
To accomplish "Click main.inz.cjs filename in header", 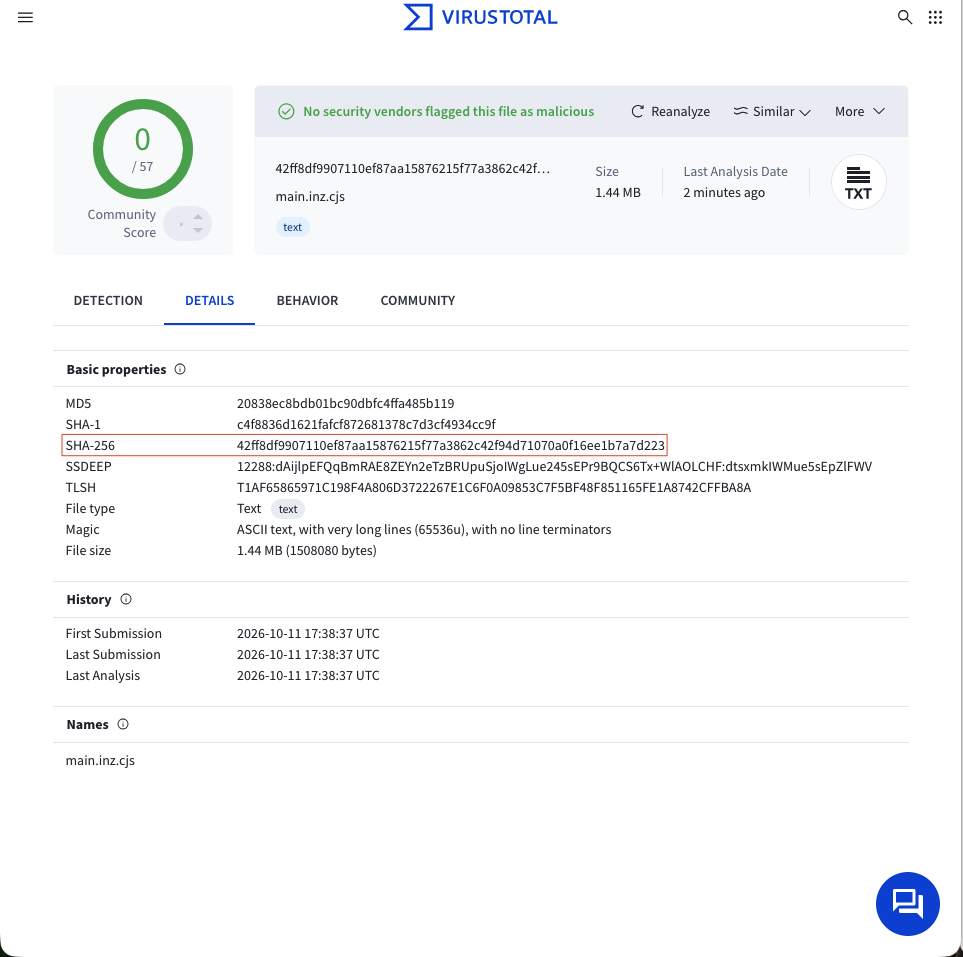I will coord(310,197).
